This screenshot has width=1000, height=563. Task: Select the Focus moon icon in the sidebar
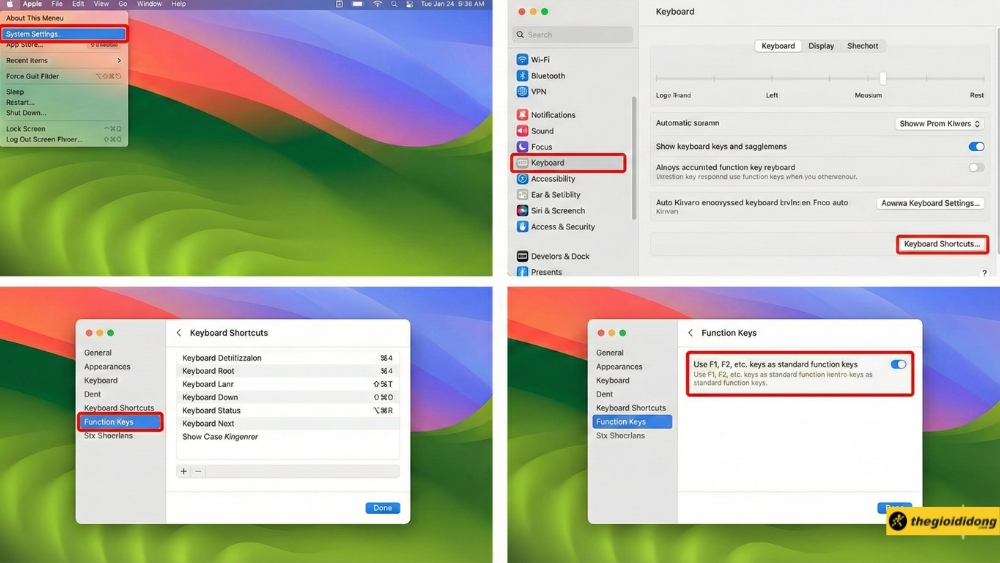click(522, 147)
